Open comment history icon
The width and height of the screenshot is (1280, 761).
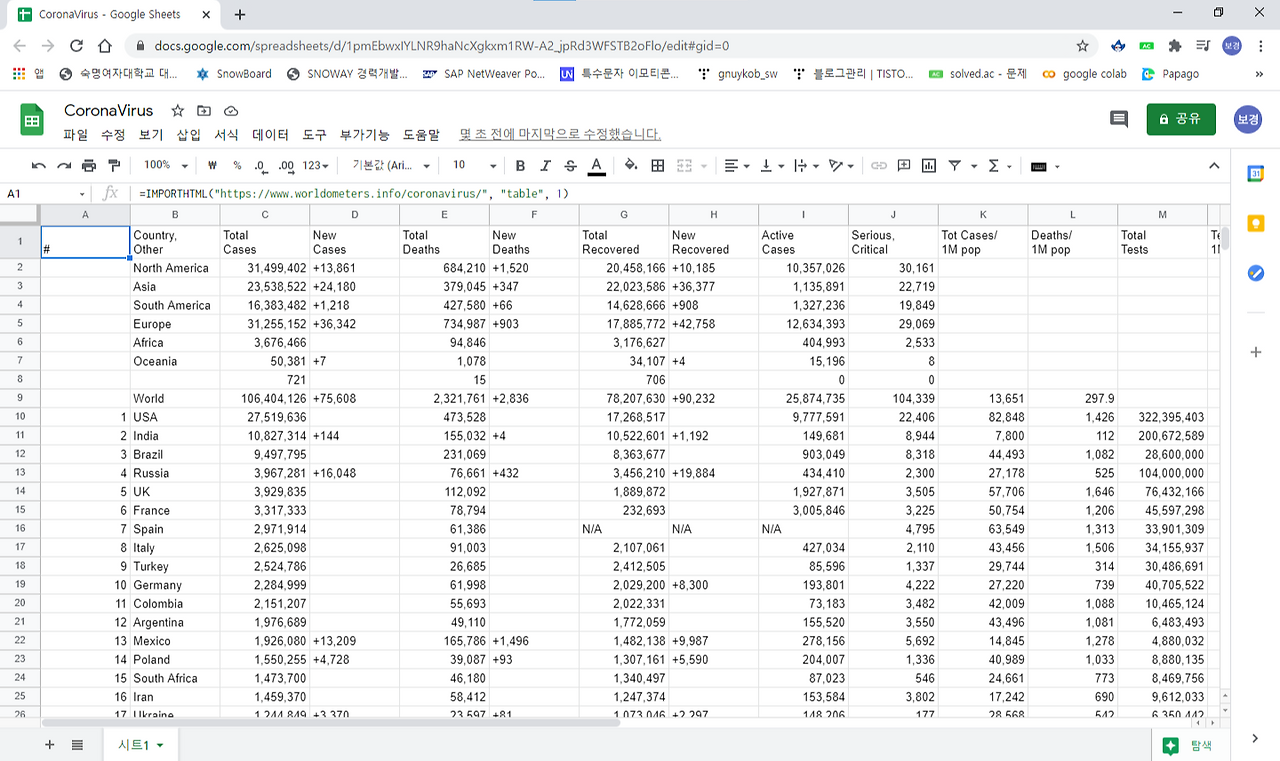(x=1119, y=119)
